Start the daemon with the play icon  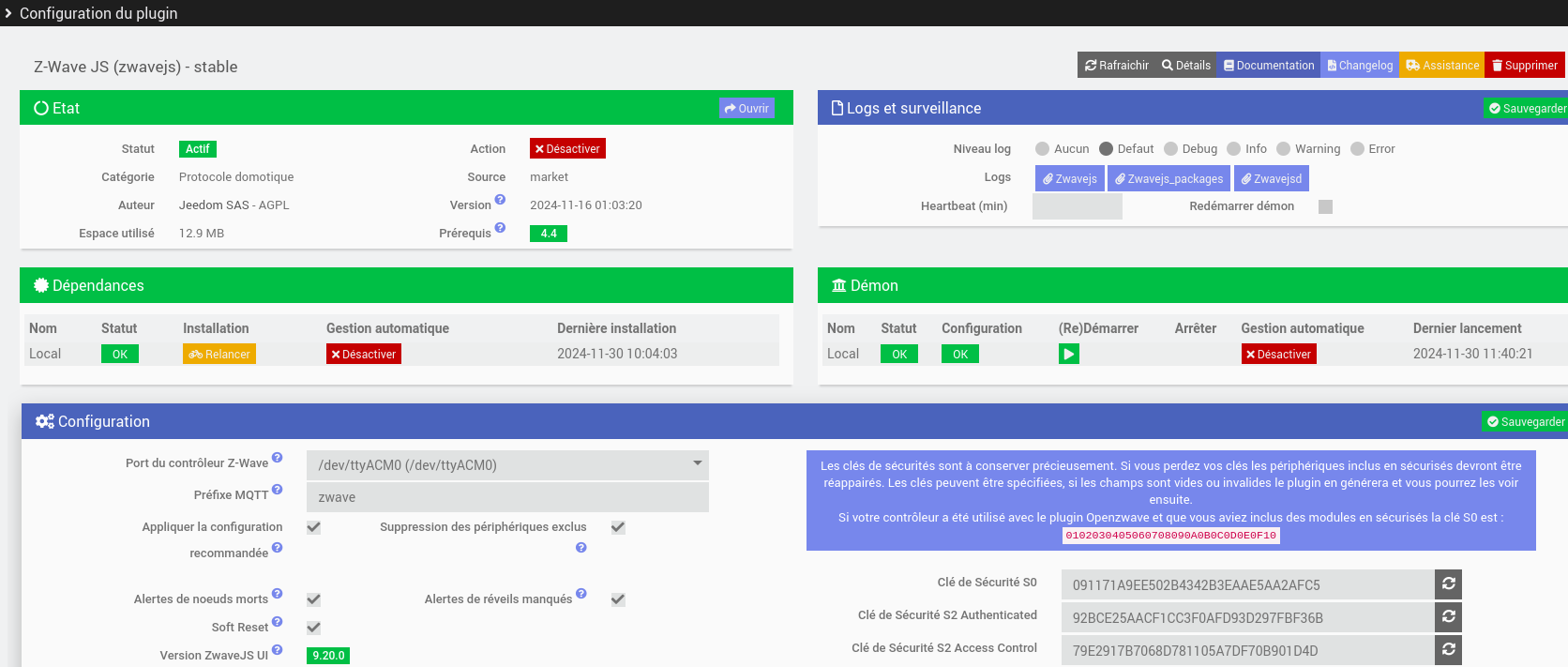click(x=1069, y=354)
